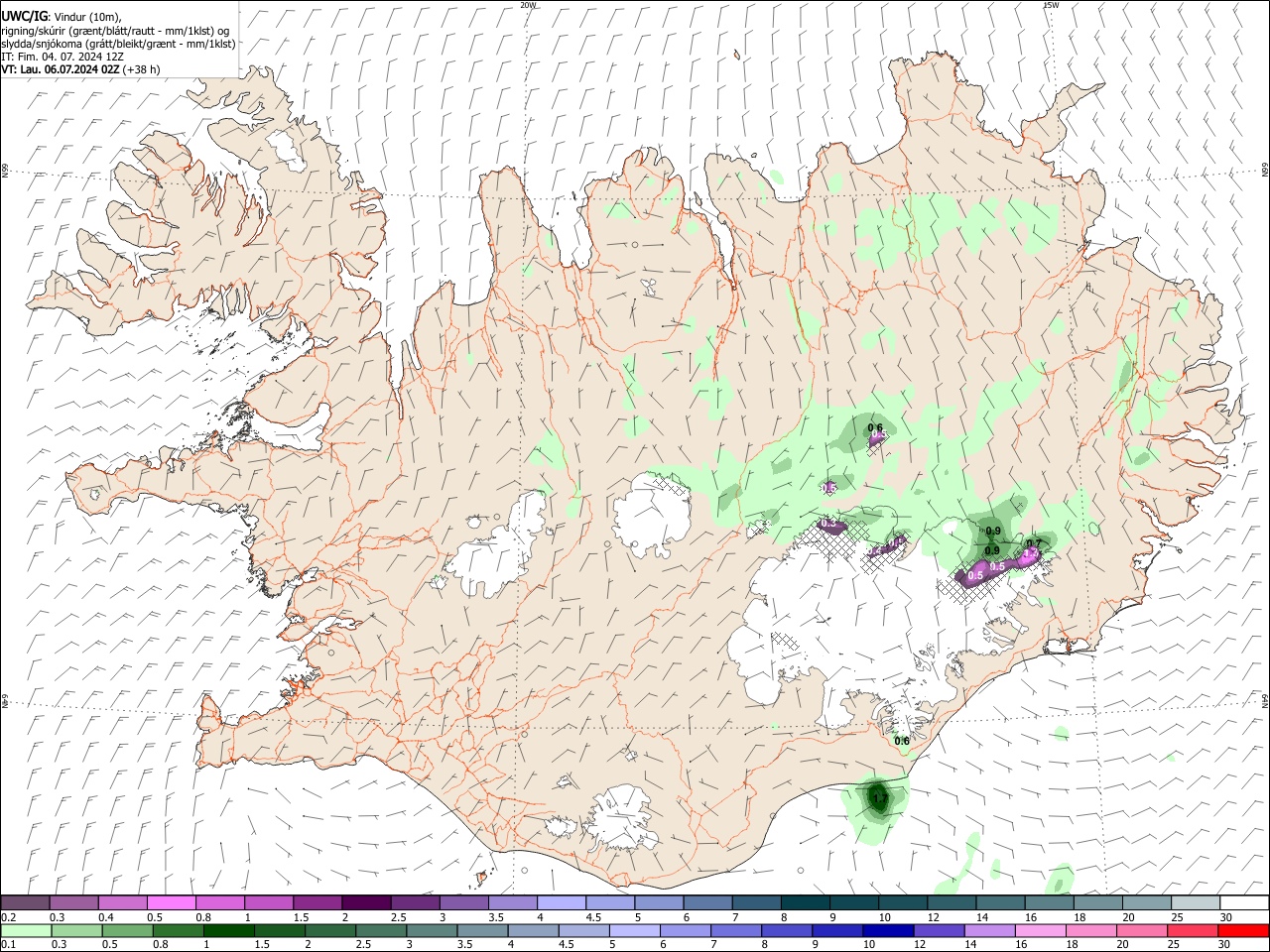The height and width of the screenshot is (952, 1270).
Task: Click the UWC/IG title in the header
Action: 23,16
